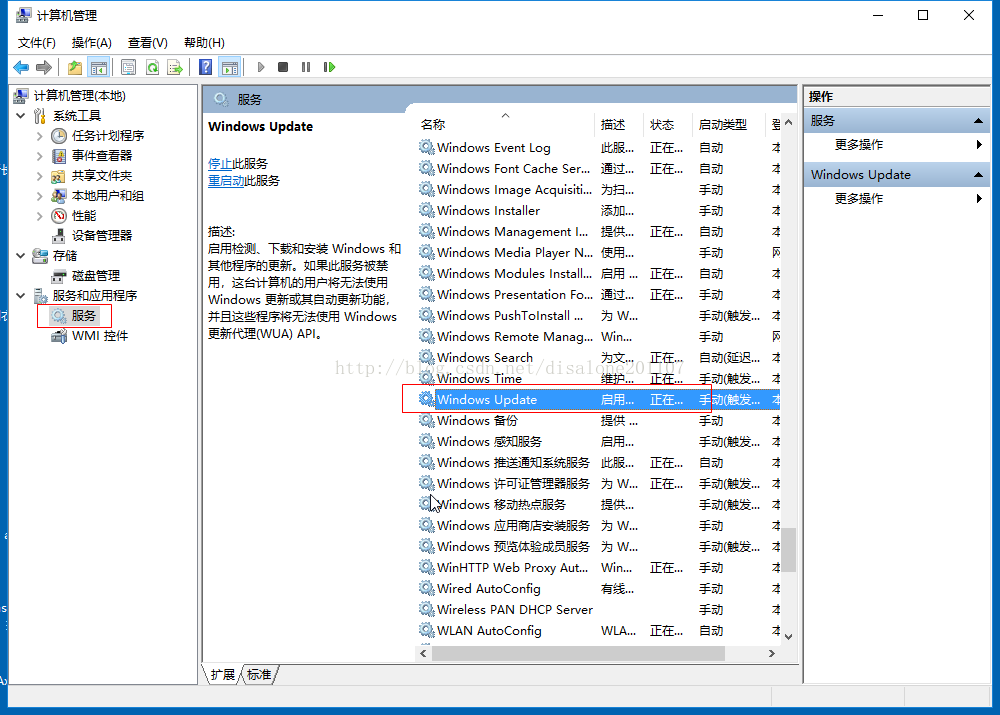Open 更多操作 submenu under Windows Update
Screen dimensions: 1000x715
897,198
